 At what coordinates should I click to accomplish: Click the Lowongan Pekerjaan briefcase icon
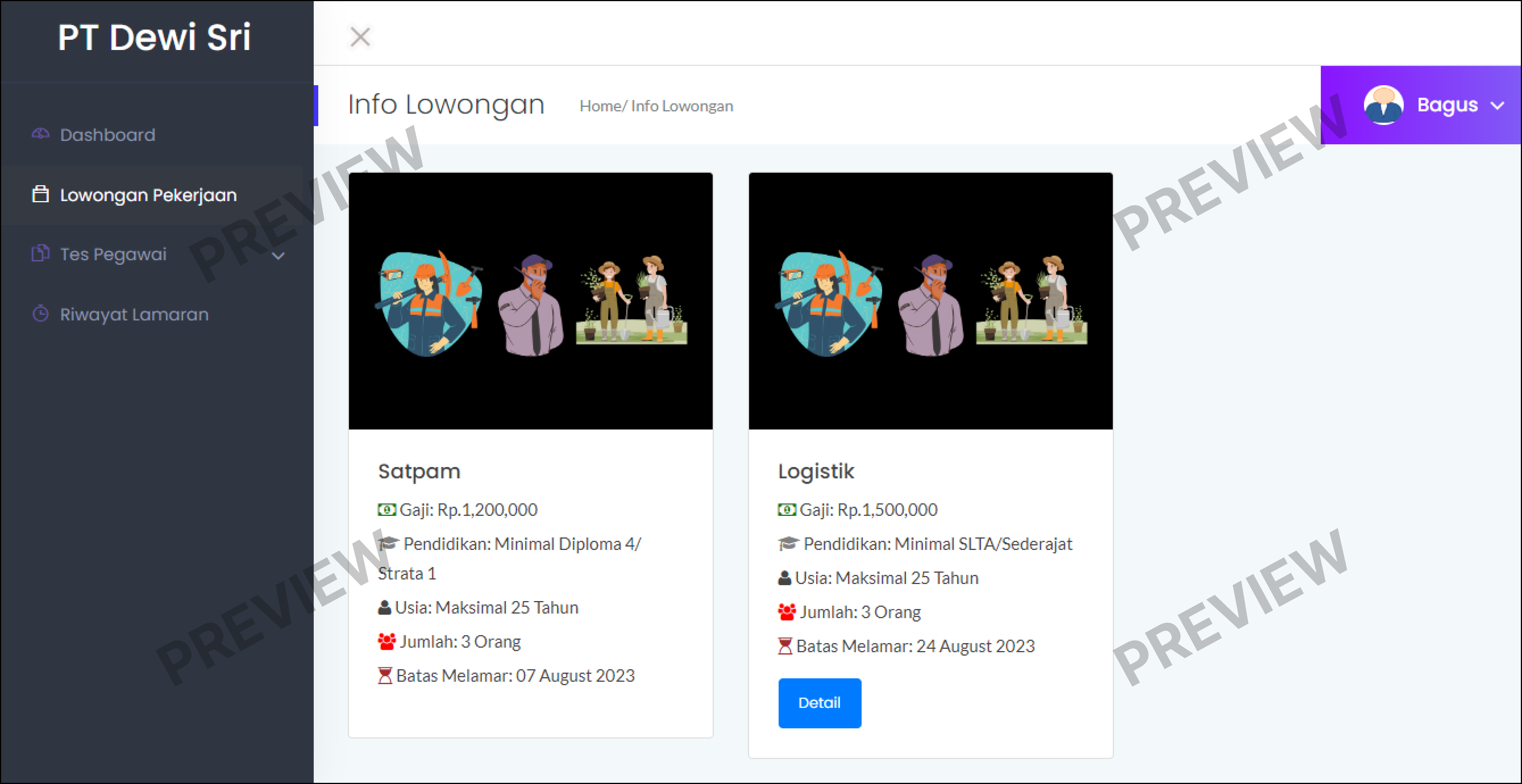point(40,194)
